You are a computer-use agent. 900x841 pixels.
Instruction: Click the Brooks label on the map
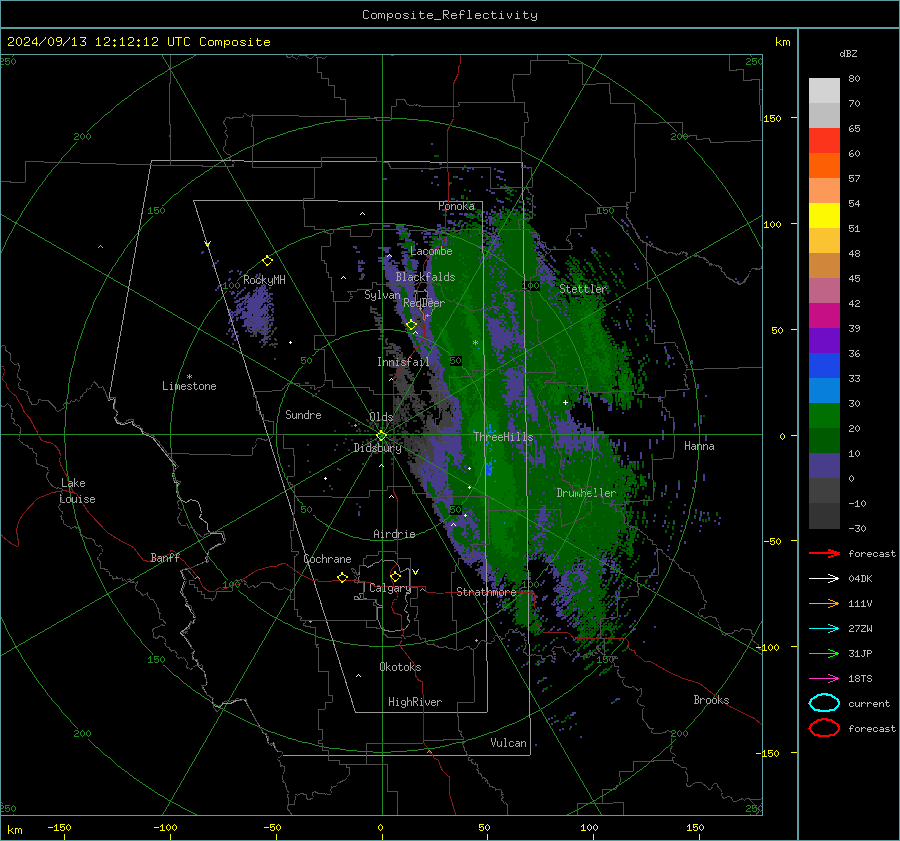(711, 700)
